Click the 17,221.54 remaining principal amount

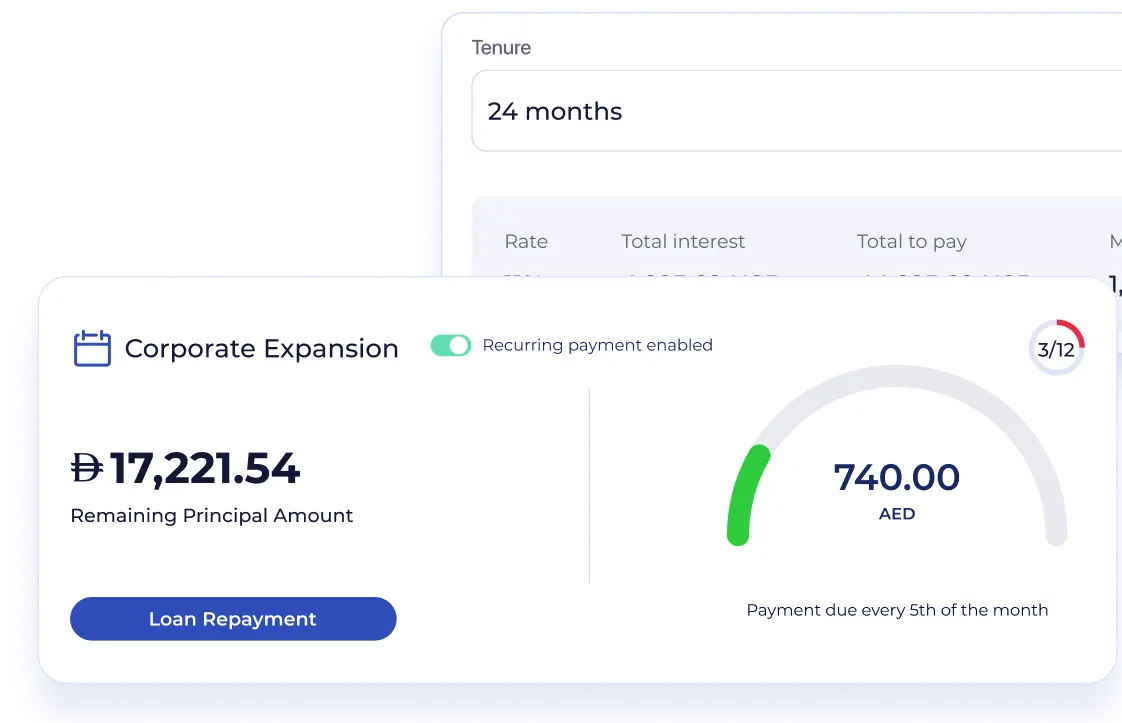pyautogui.click(x=204, y=468)
